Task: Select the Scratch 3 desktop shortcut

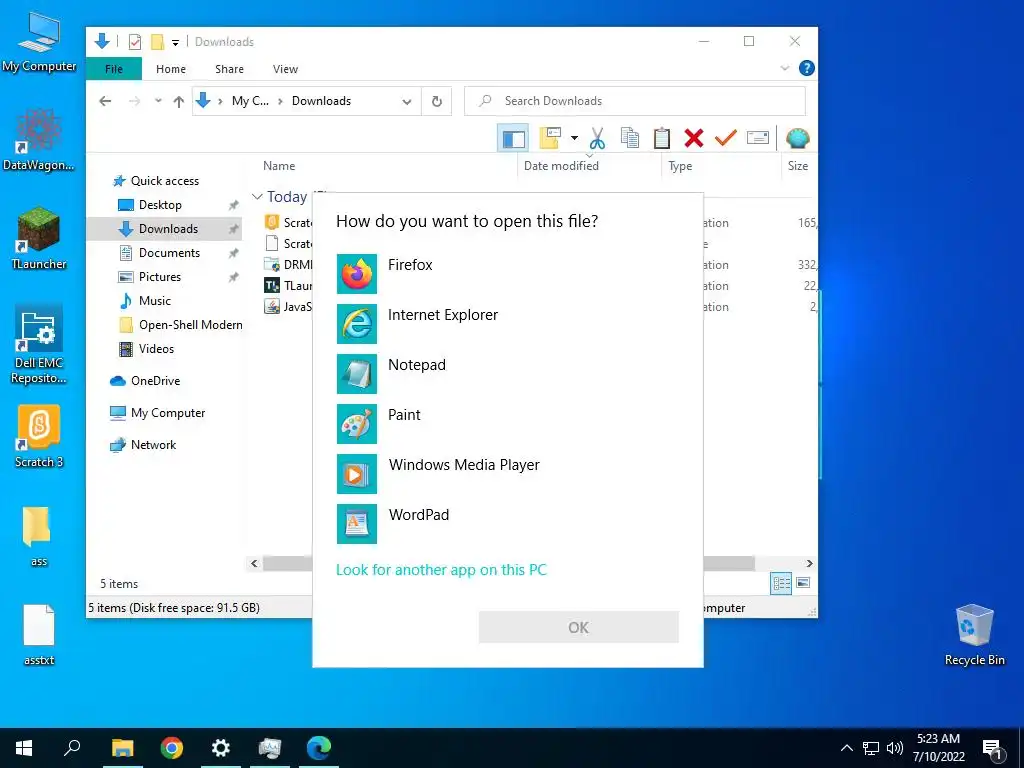Action: click(39, 436)
